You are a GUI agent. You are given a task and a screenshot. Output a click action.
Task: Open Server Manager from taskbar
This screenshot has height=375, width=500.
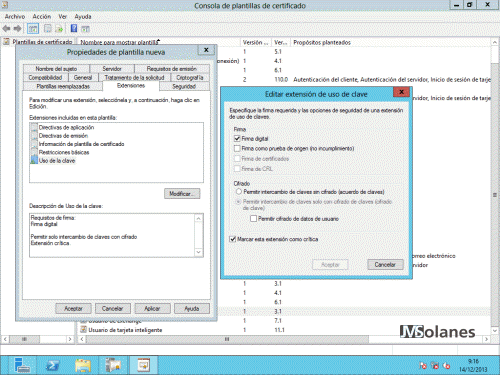point(22,366)
